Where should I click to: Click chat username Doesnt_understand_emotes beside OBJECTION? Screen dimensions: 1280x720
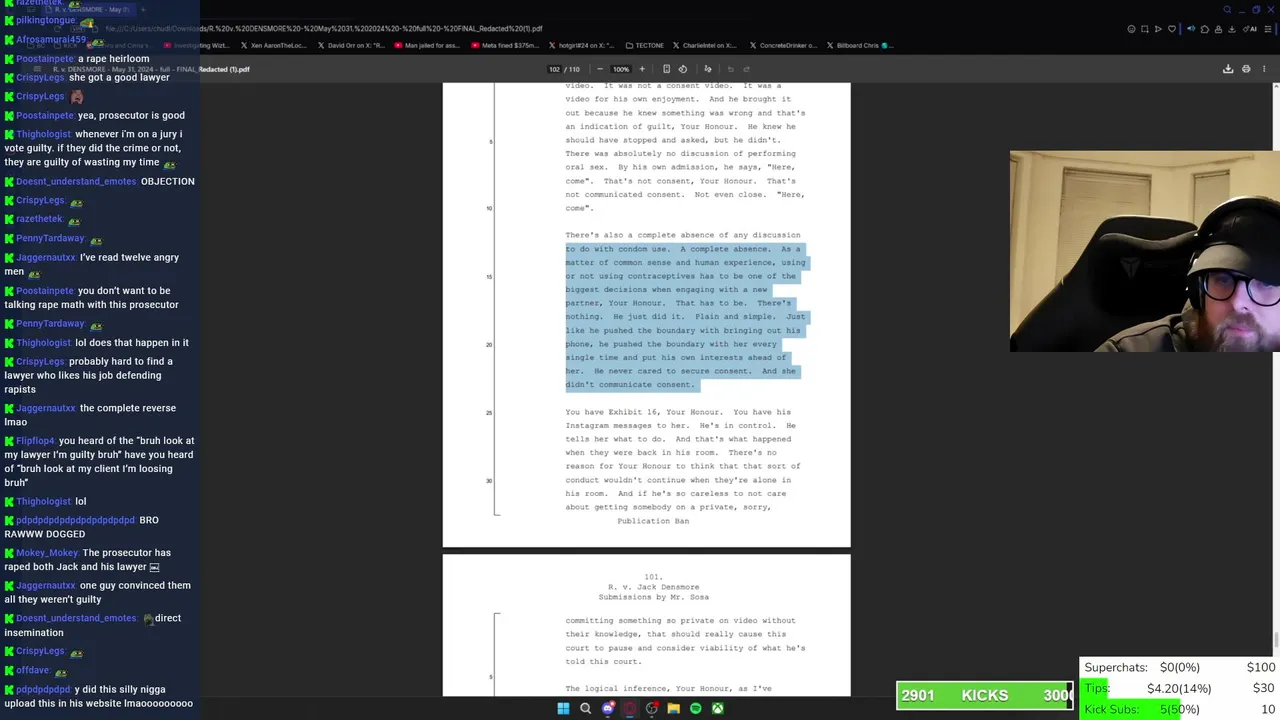point(76,181)
